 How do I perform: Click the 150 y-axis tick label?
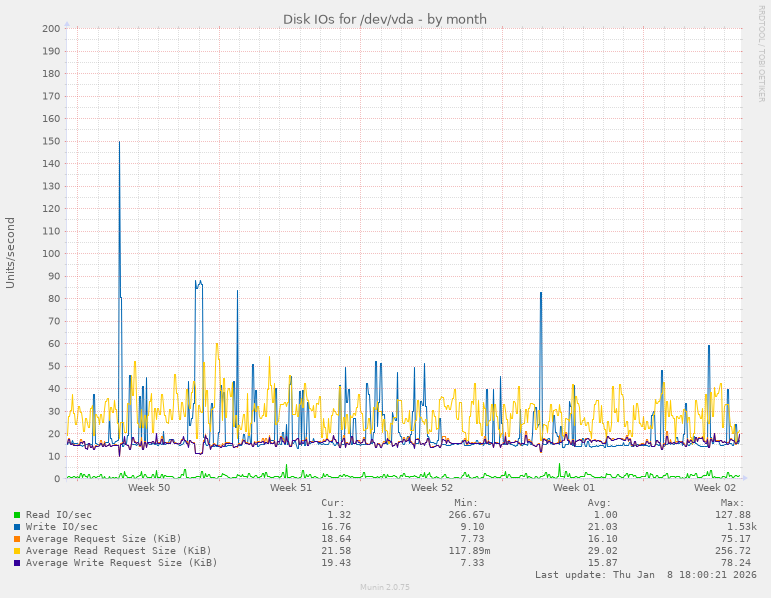click(x=51, y=141)
